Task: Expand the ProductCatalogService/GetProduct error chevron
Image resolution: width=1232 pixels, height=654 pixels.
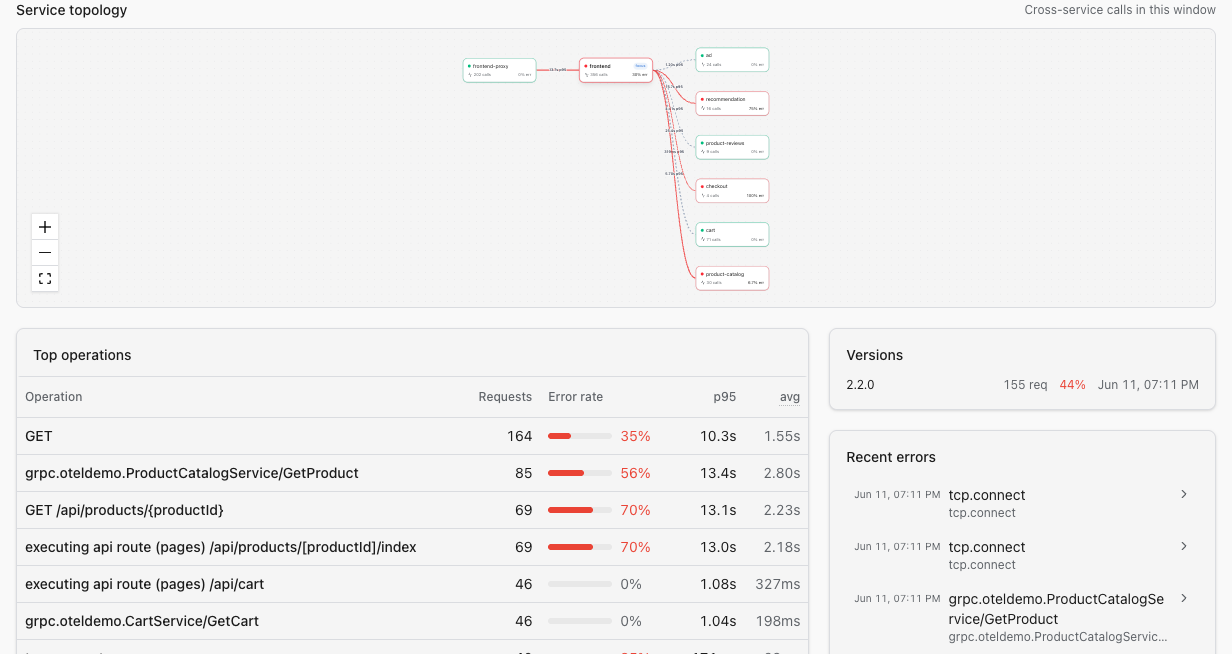Action: coord(1184,598)
